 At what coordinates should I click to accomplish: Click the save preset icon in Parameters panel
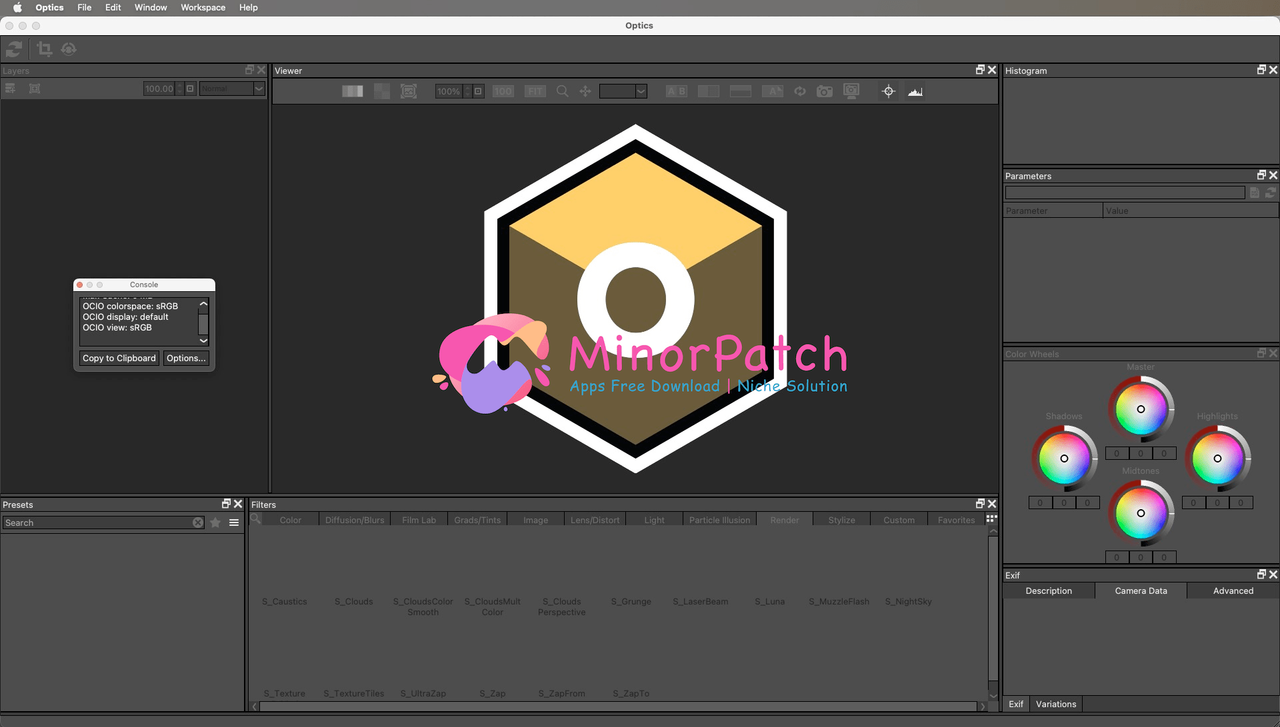pos(1255,193)
